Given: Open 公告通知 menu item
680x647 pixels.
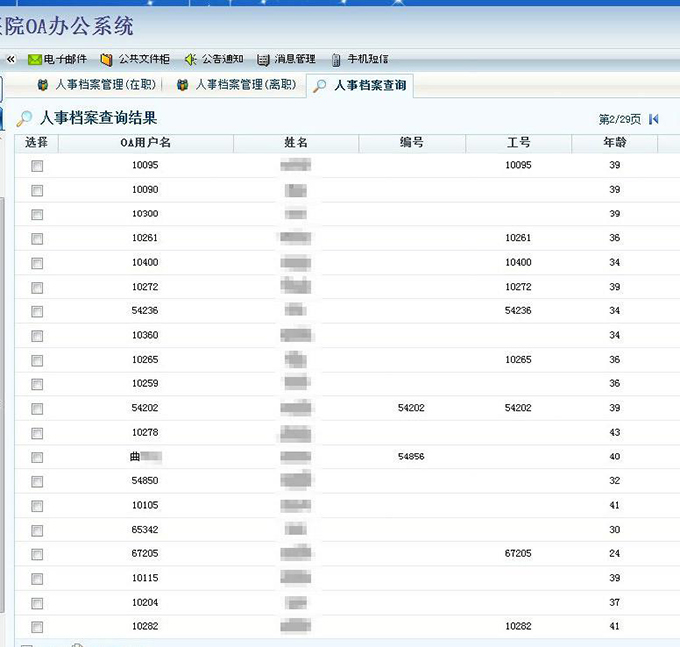Looking at the screenshot, I should click(x=222, y=59).
